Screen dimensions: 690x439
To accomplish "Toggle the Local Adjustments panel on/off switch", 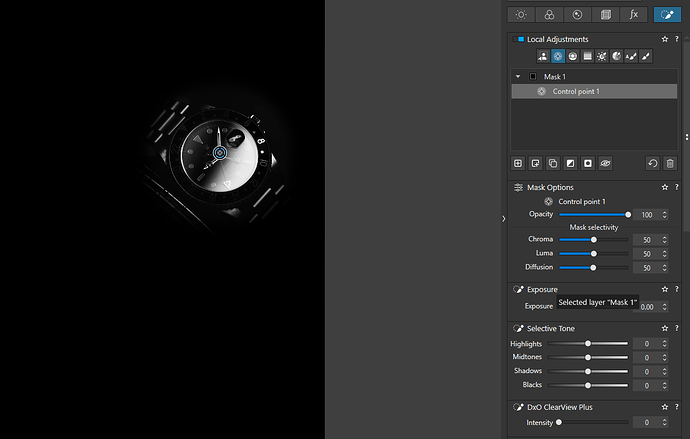I will [519, 39].
